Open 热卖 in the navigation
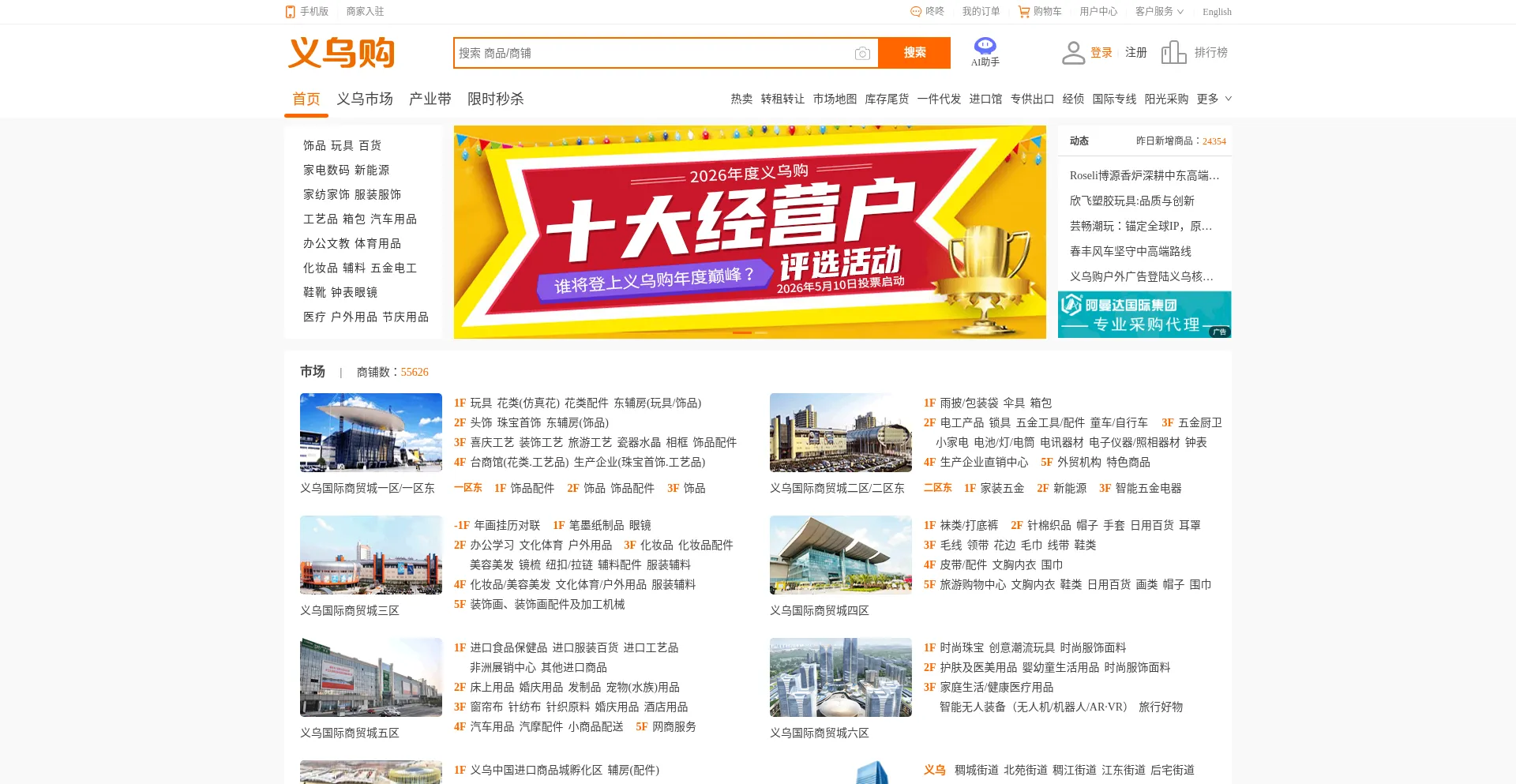The height and width of the screenshot is (784, 1516). tap(741, 99)
